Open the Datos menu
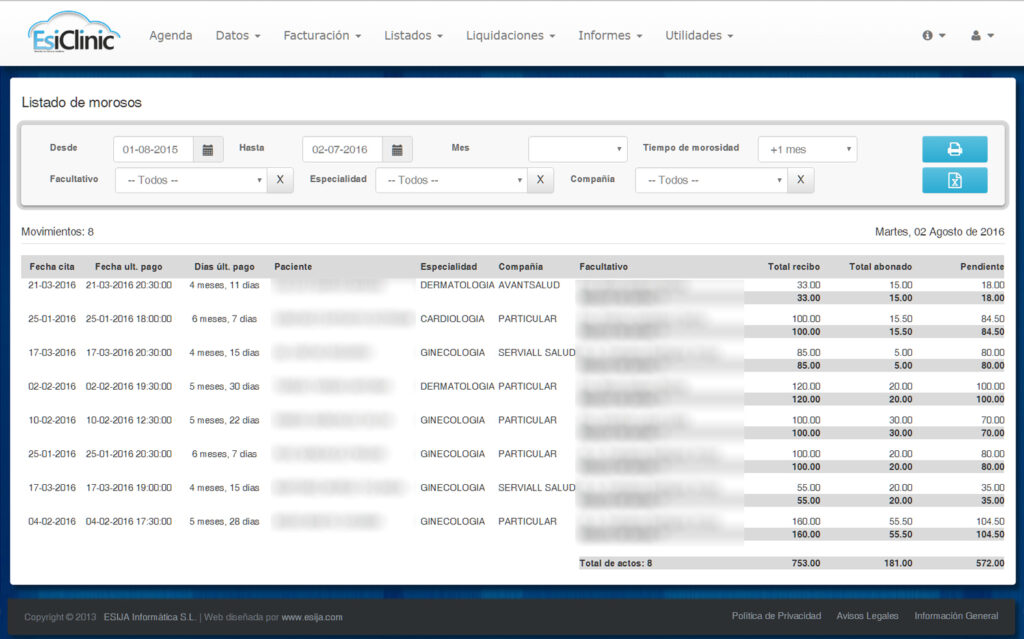Image resolution: width=1024 pixels, height=639 pixels. (238, 35)
